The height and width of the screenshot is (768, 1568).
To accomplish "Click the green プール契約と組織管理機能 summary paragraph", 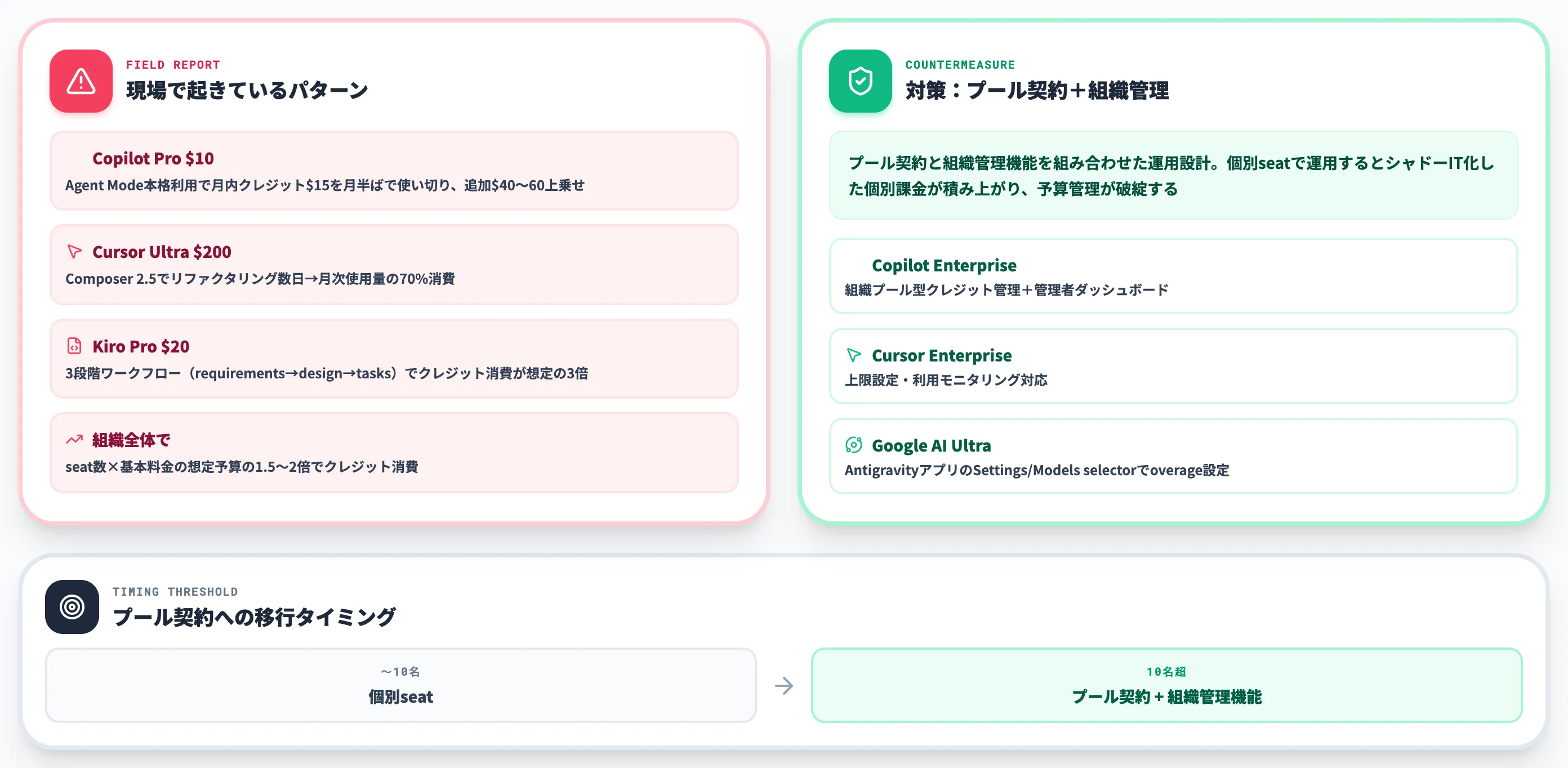I will [1173, 176].
